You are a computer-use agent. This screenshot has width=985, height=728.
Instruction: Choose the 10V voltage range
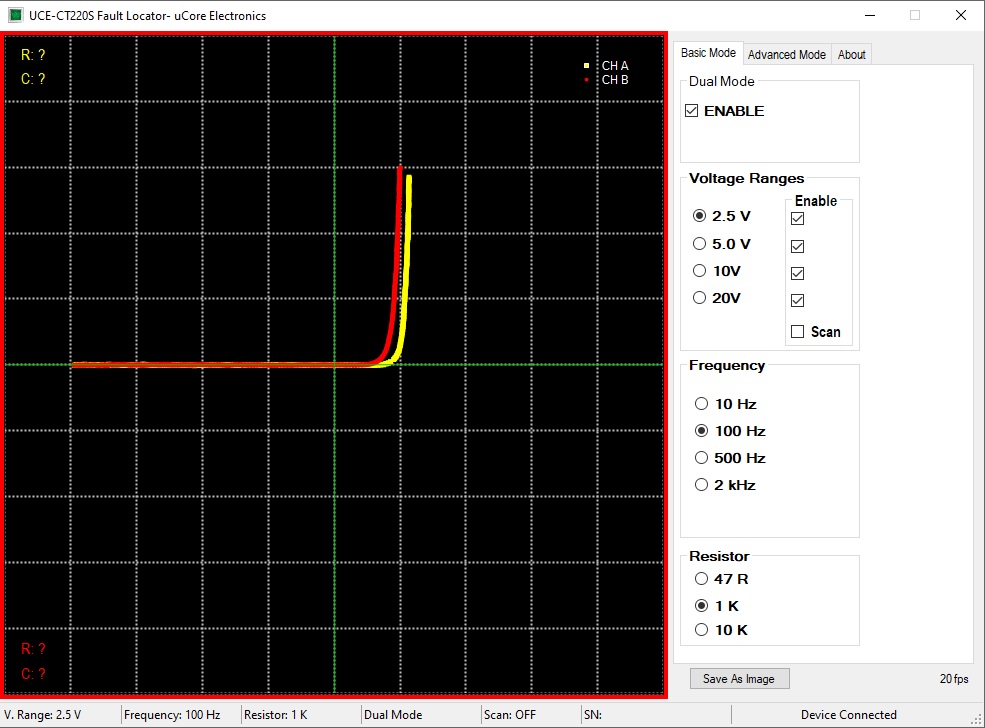700,271
